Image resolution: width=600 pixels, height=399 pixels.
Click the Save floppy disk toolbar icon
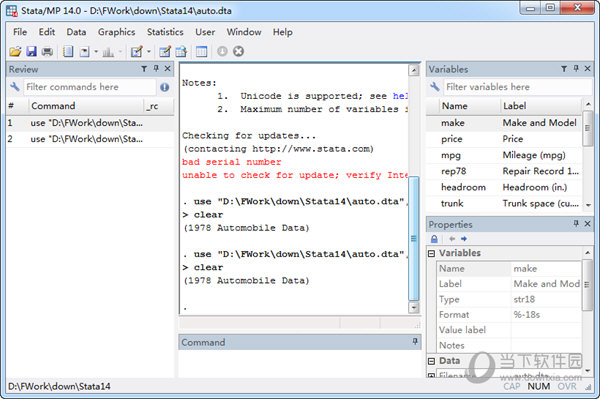[x=31, y=51]
